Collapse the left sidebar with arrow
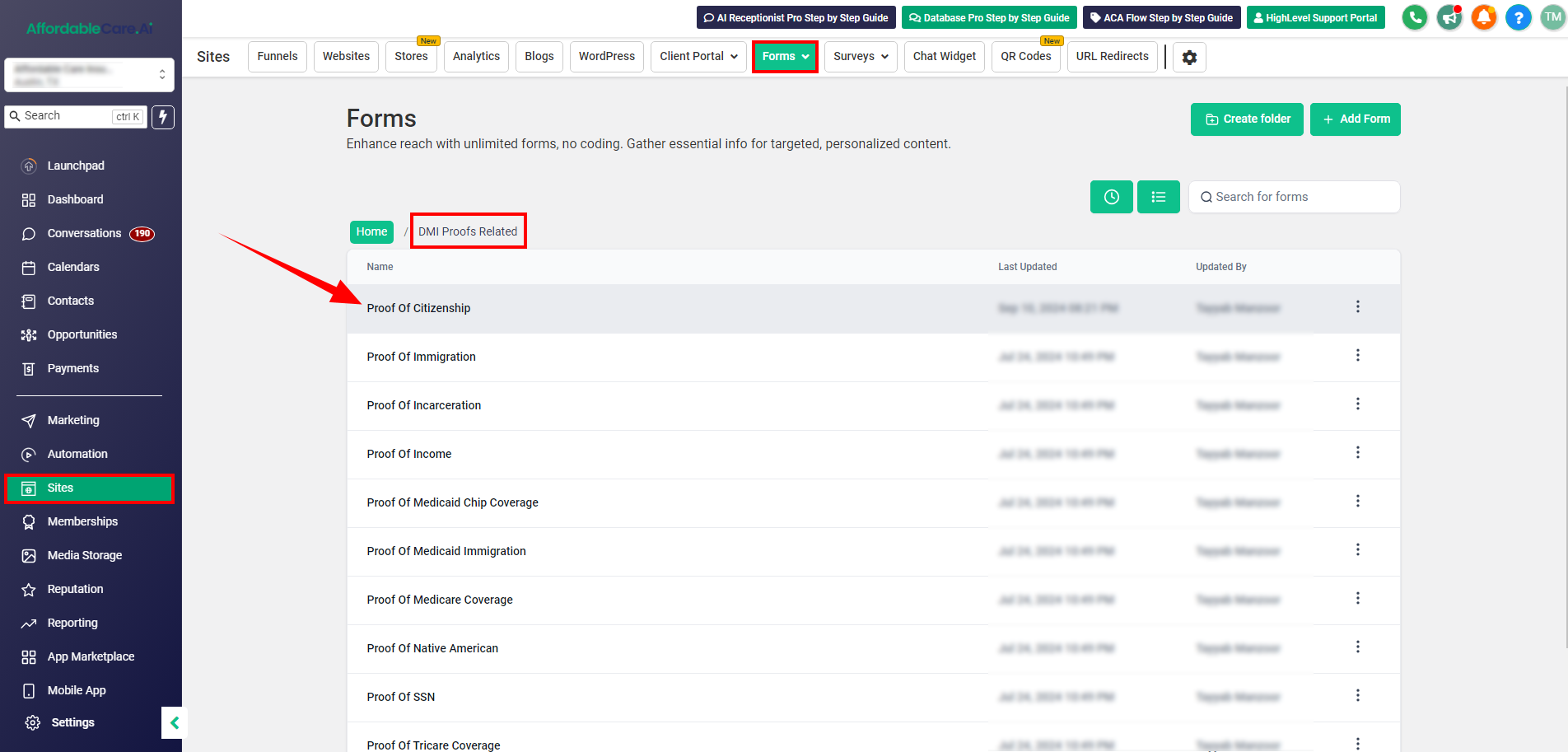Screen dimensions: 1568x752 click(175, 722)
